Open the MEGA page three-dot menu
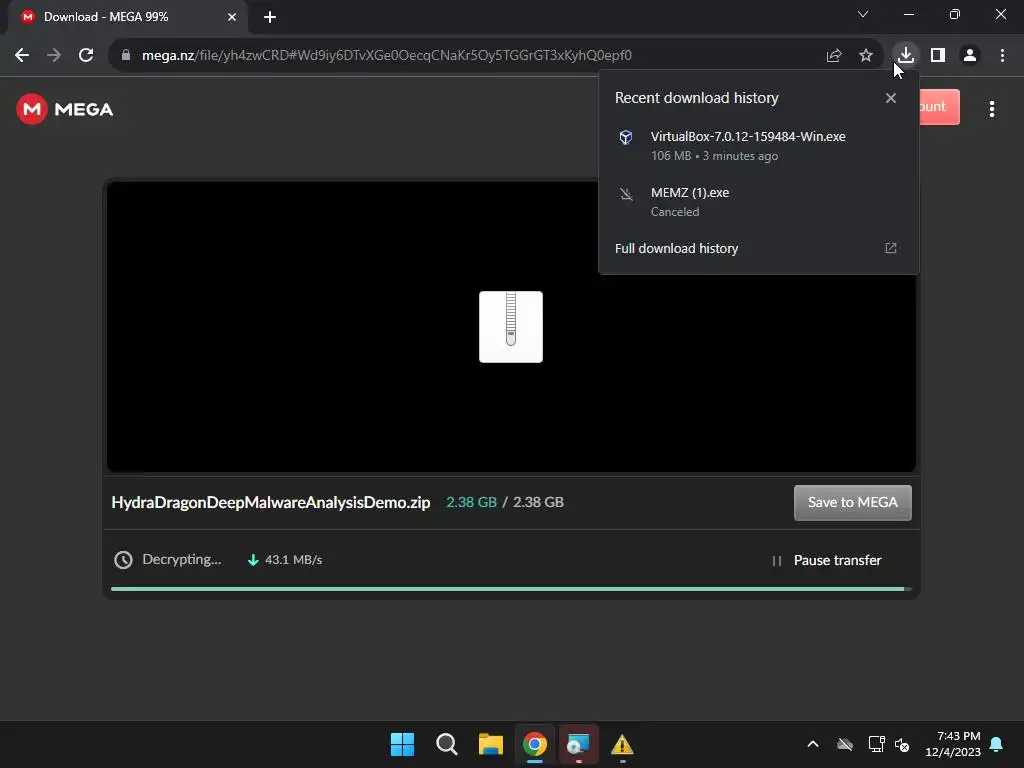This screenshot has height=768, width=1024. pyautogui.click(x=992, y=109)
